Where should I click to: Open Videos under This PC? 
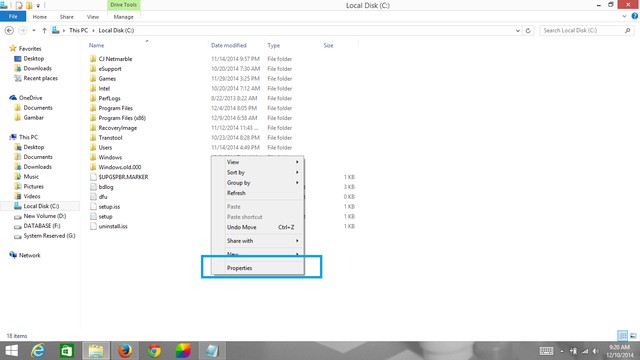pos(32,196)
